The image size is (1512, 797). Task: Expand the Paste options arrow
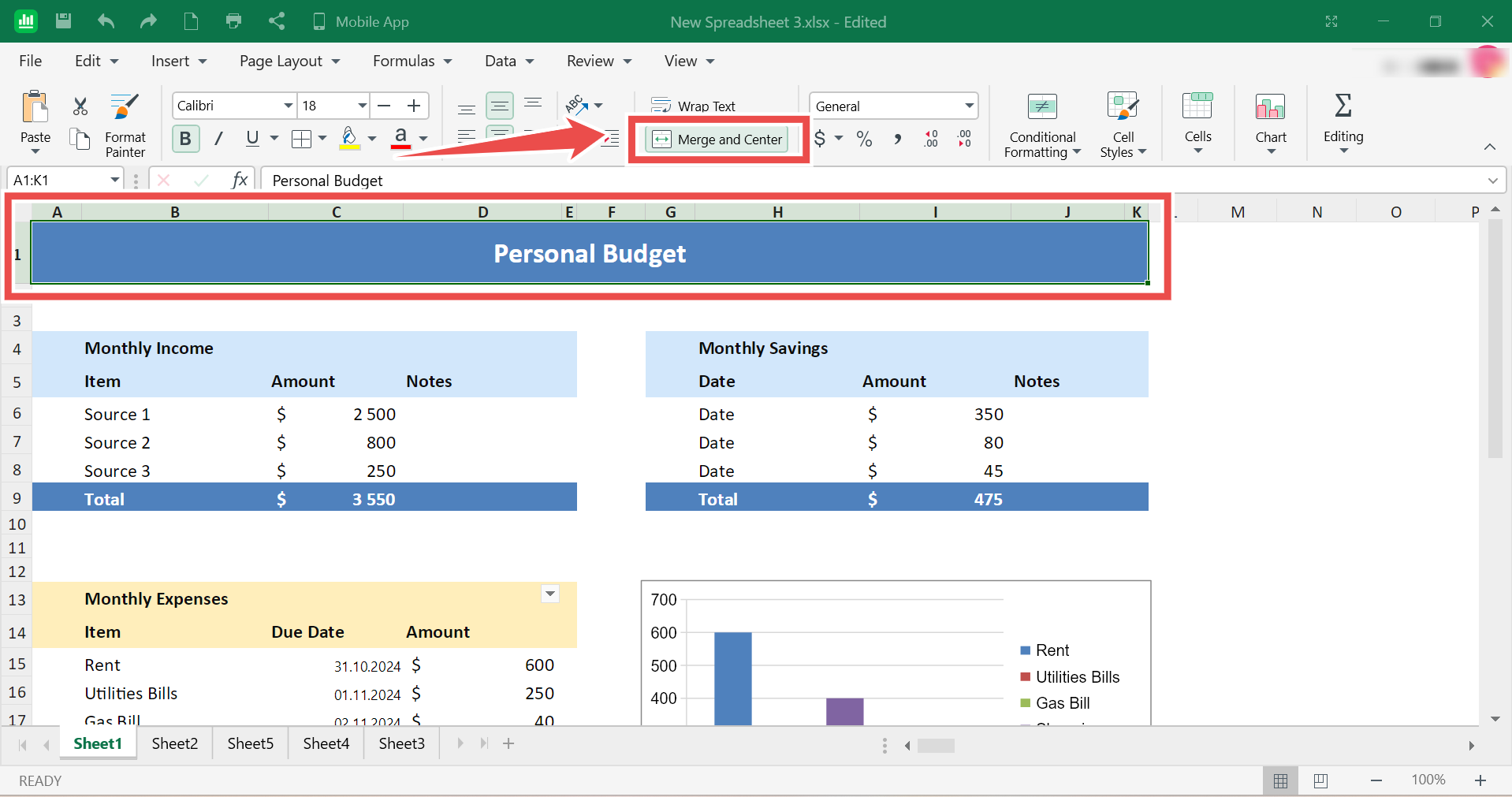point(35,151)
